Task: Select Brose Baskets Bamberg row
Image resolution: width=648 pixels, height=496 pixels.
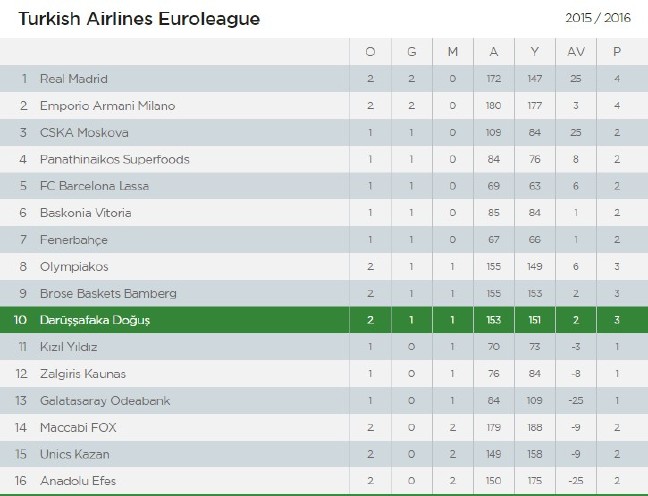Action: click(x=108, y=294)
